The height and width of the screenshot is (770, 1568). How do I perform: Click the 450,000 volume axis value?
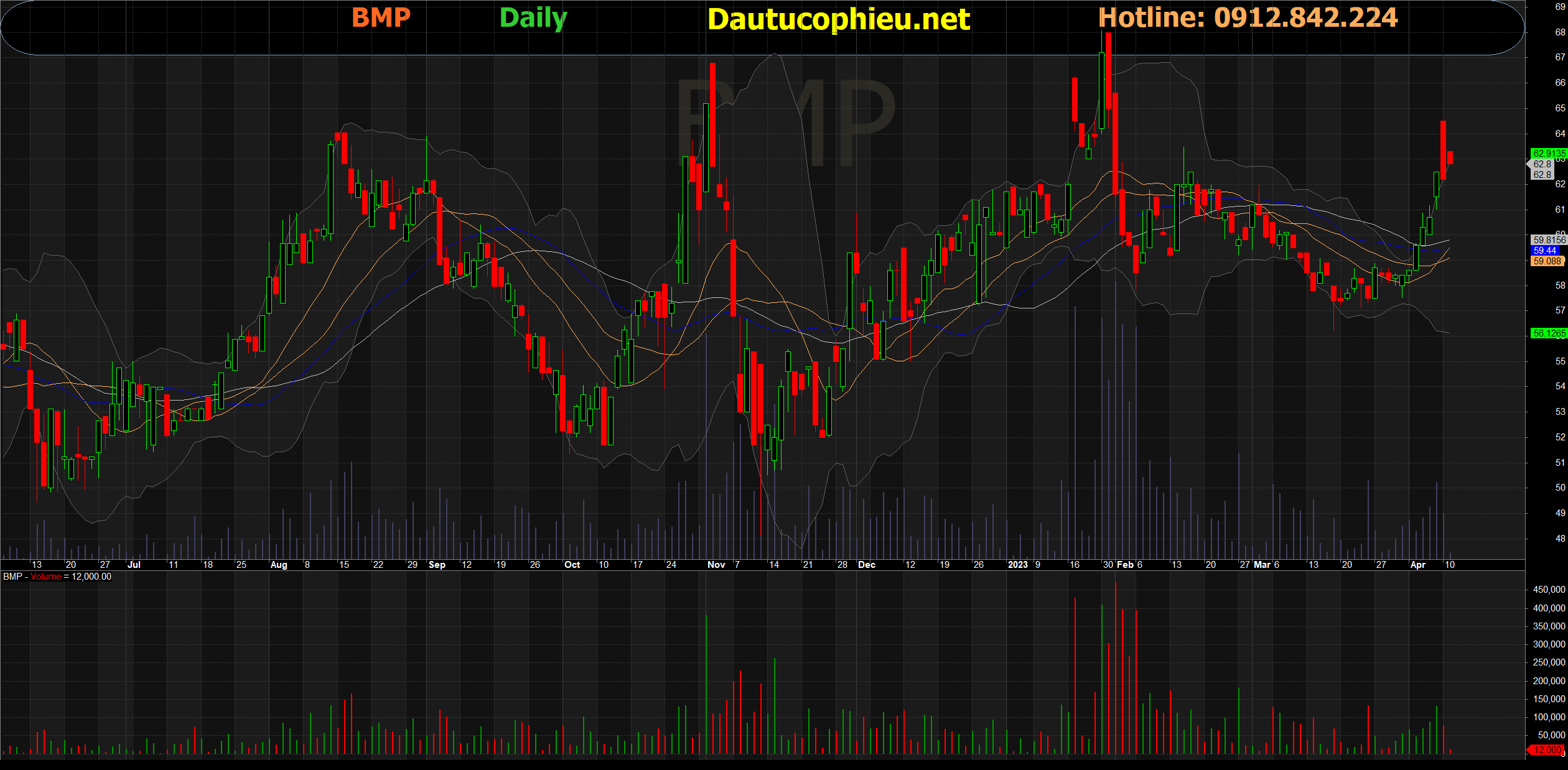(x=1549, y=590)
